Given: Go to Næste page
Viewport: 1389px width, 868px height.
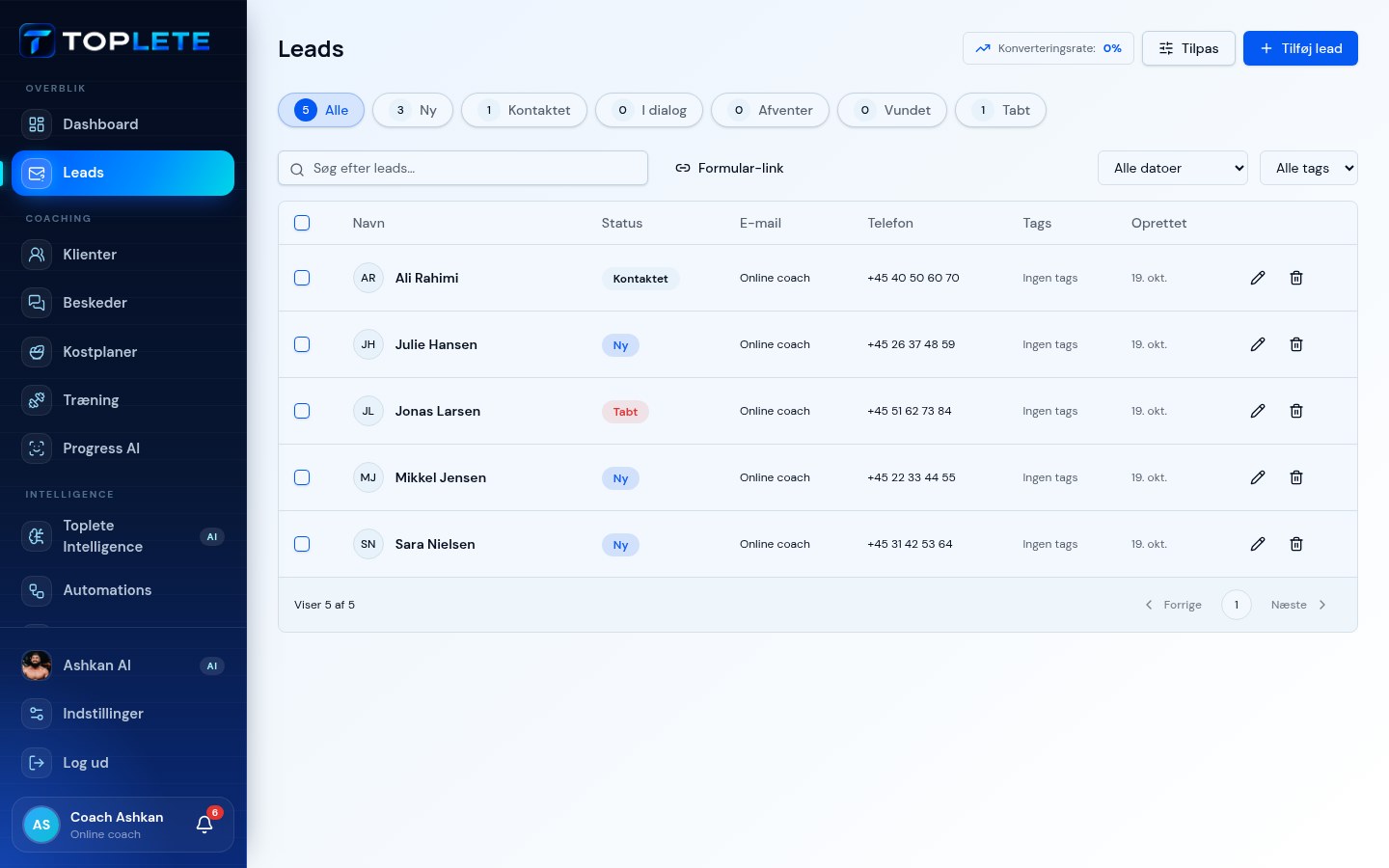Looking at the screenshot, I should coord(1298,605).
